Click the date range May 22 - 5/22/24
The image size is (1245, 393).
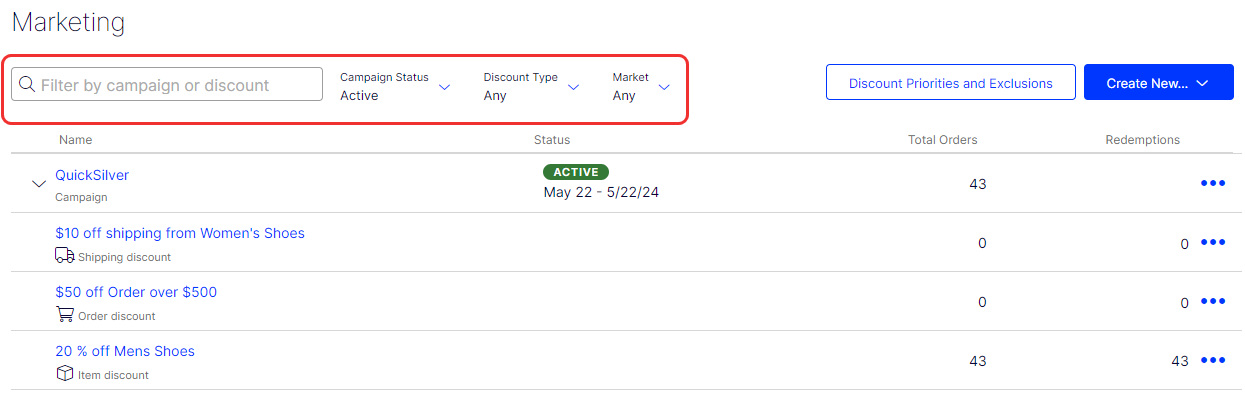[x=601, y=192]
